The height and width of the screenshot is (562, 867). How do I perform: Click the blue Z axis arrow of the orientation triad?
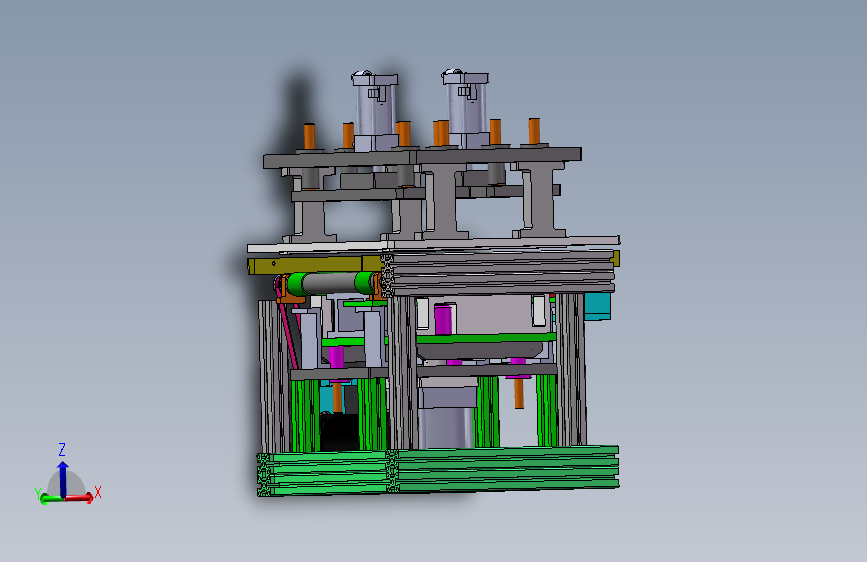click(62, 479)
